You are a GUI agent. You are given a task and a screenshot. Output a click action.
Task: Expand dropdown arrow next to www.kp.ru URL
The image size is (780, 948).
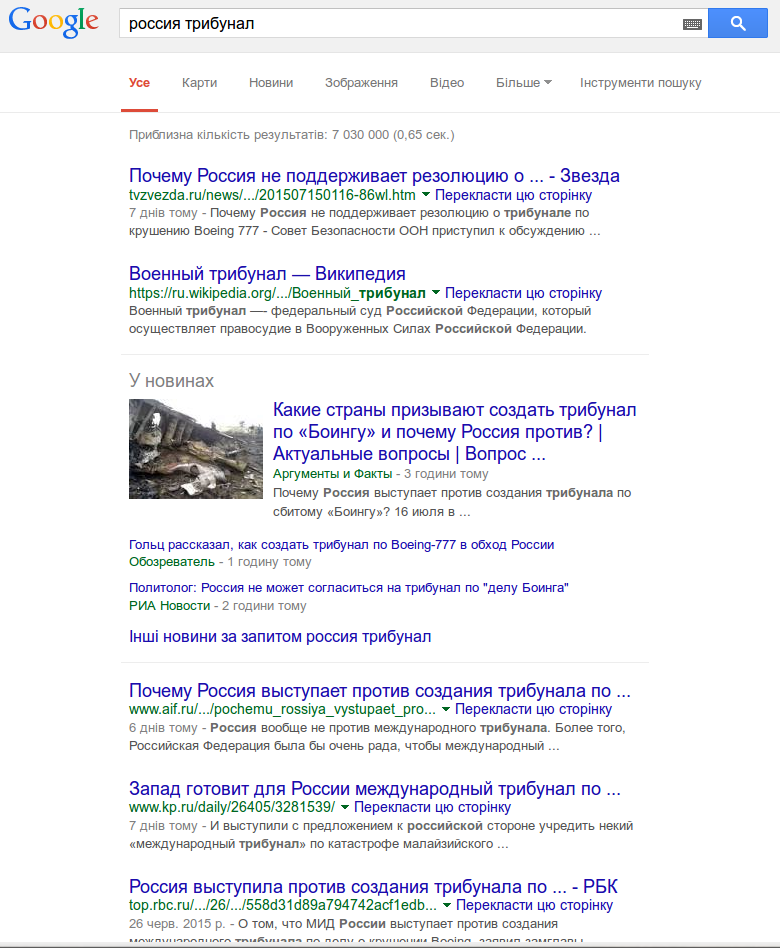345,807
